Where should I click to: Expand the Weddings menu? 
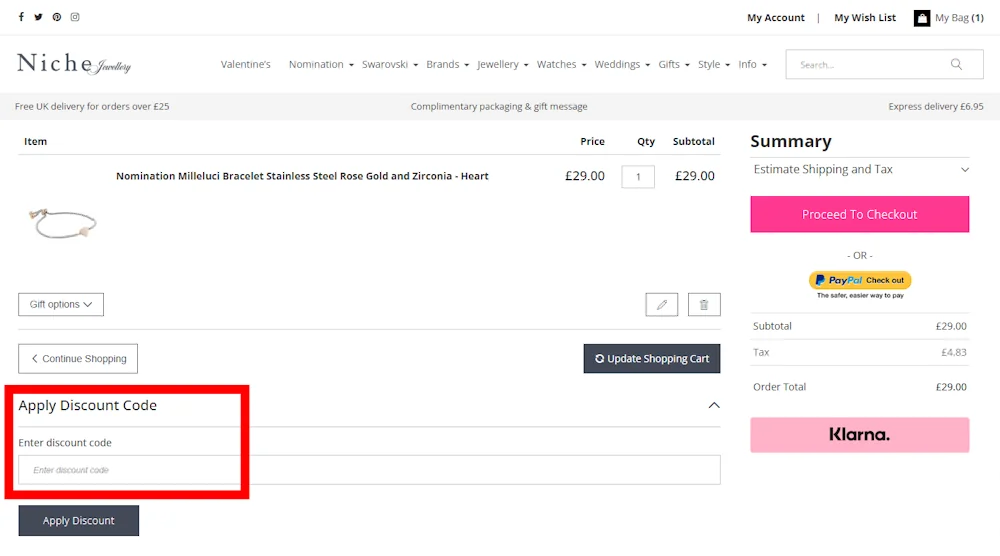[x=622, y=64]
